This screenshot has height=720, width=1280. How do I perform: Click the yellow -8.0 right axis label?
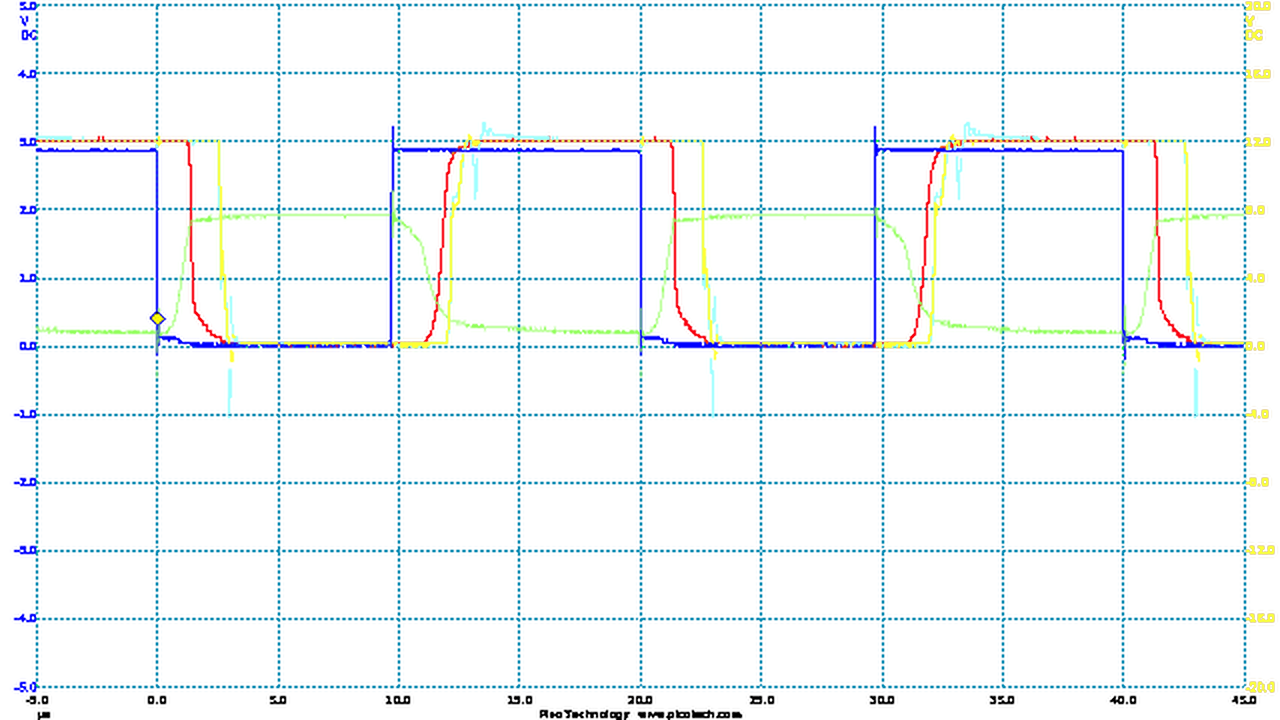pos(1259,482)
